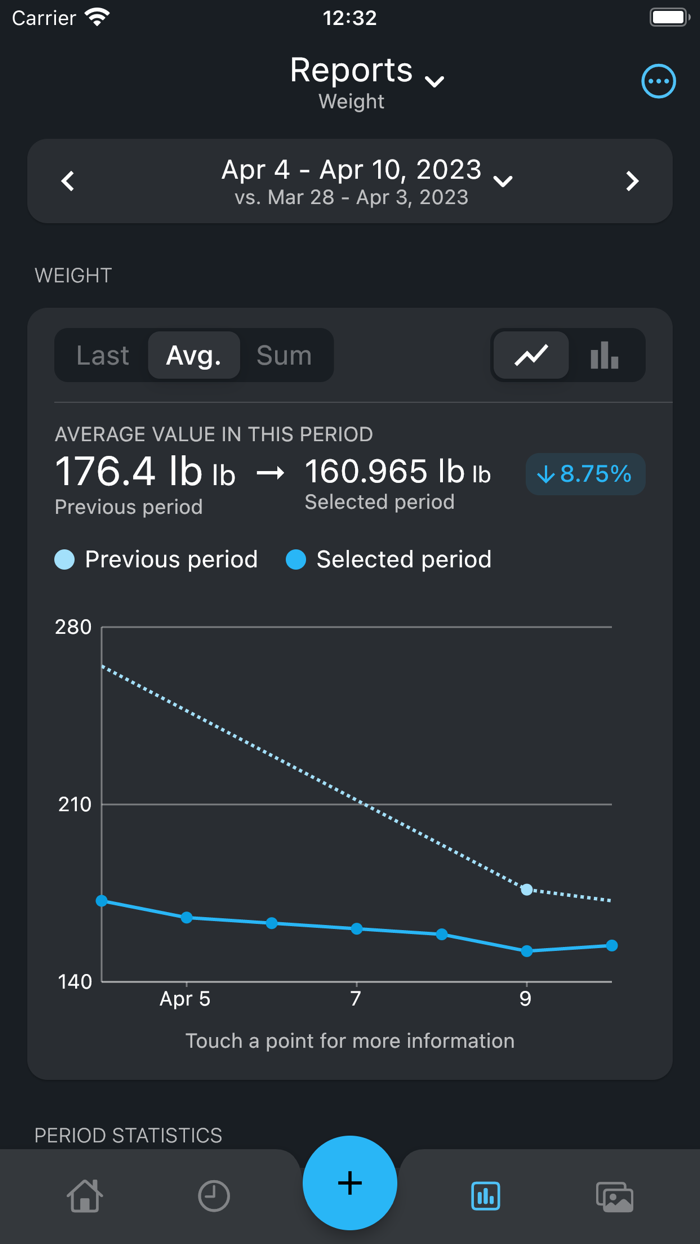This screenshot has width=700, height=1244.
Task: Touch the Apr 9 previous period point
Action: coord(526,890)
